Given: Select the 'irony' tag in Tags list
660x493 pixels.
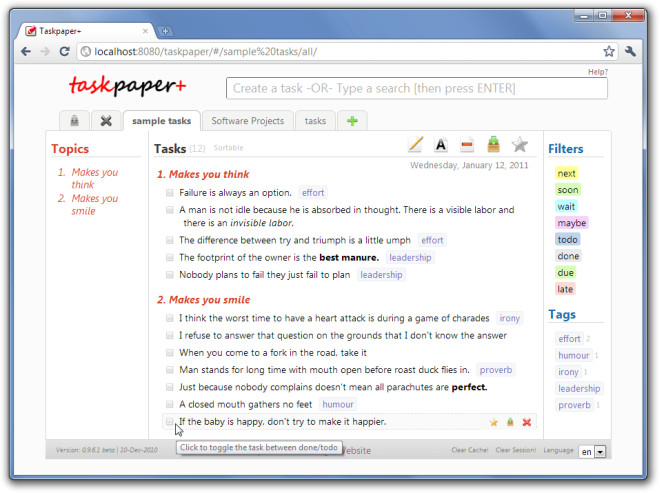Looking at the screenshot, I should coord(568,372).
